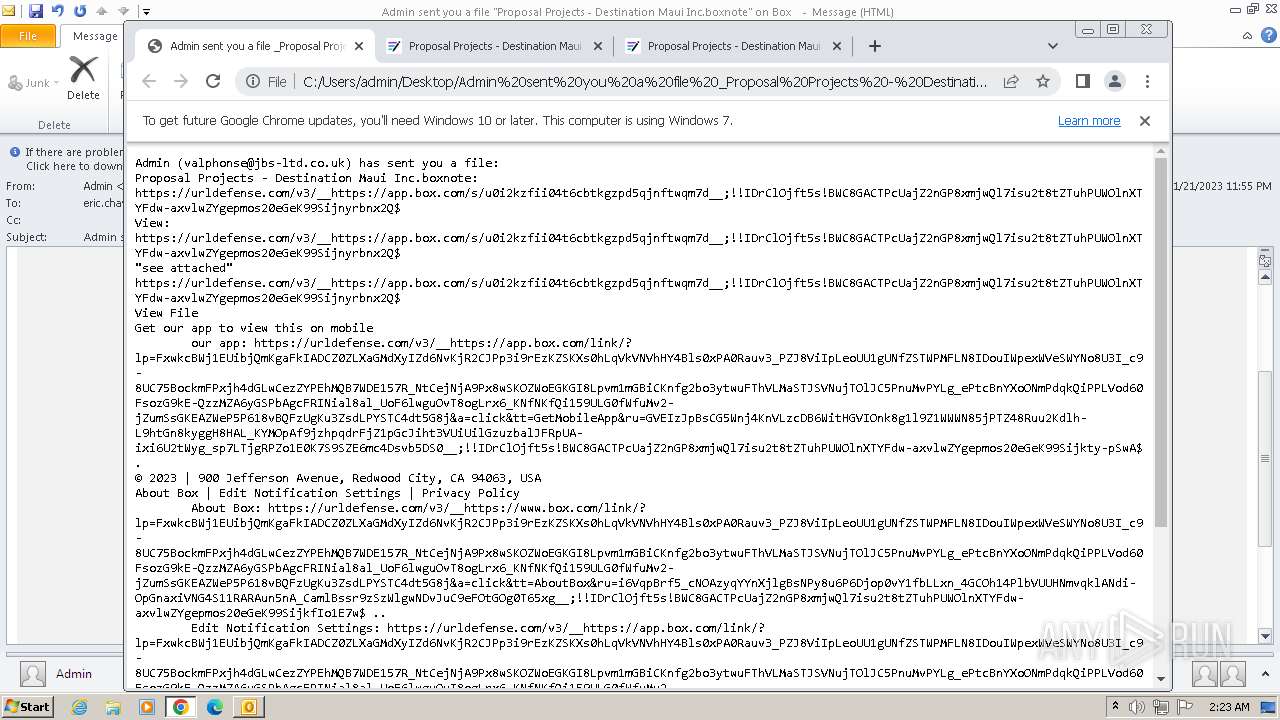Click 'Get our app to view this on mobile' text
Image resolution: width=1280 pixels, height=720 pixels.
[x=254, y=328]
